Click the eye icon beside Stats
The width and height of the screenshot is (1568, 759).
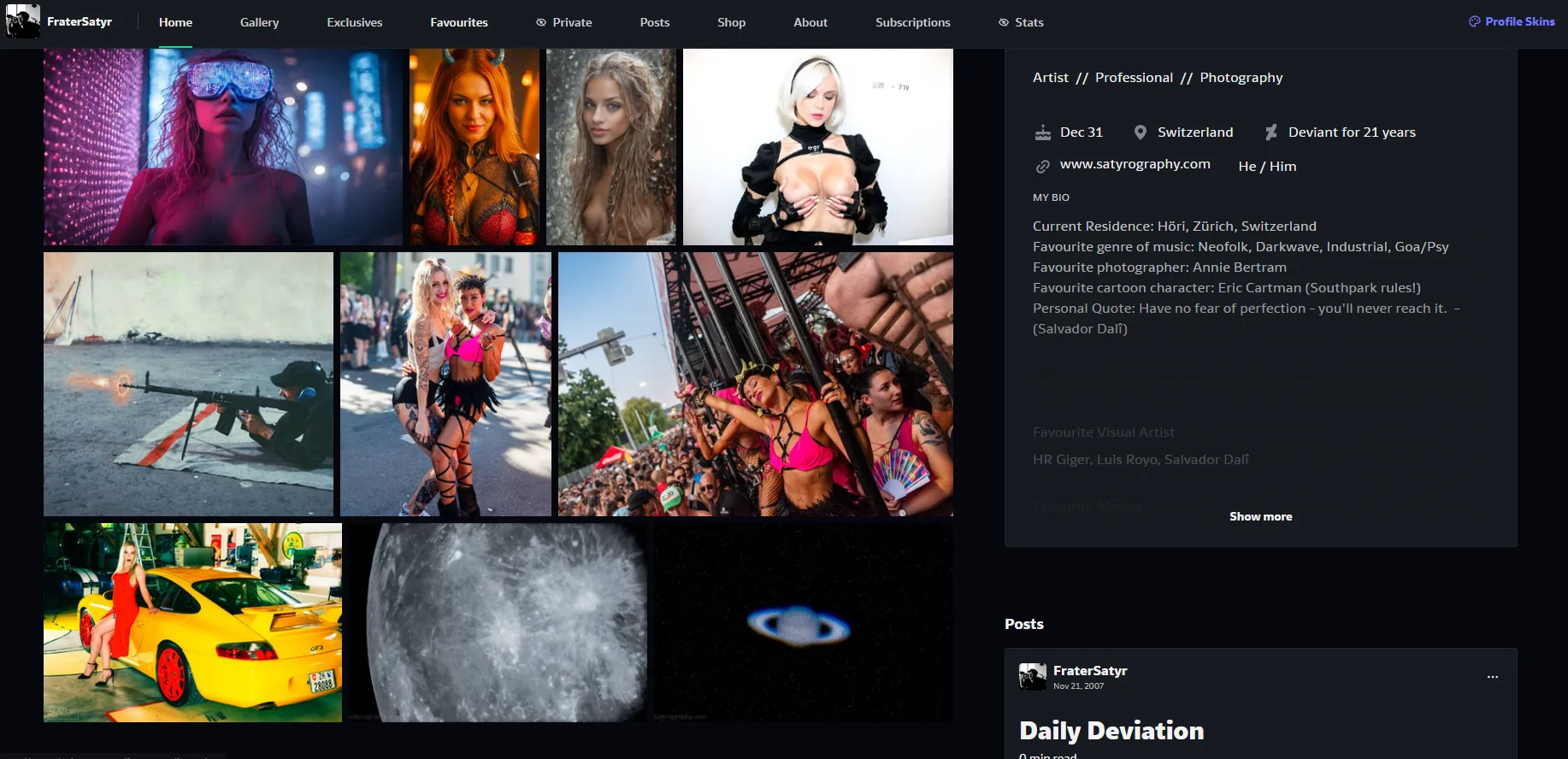[x=1004, y=22]
